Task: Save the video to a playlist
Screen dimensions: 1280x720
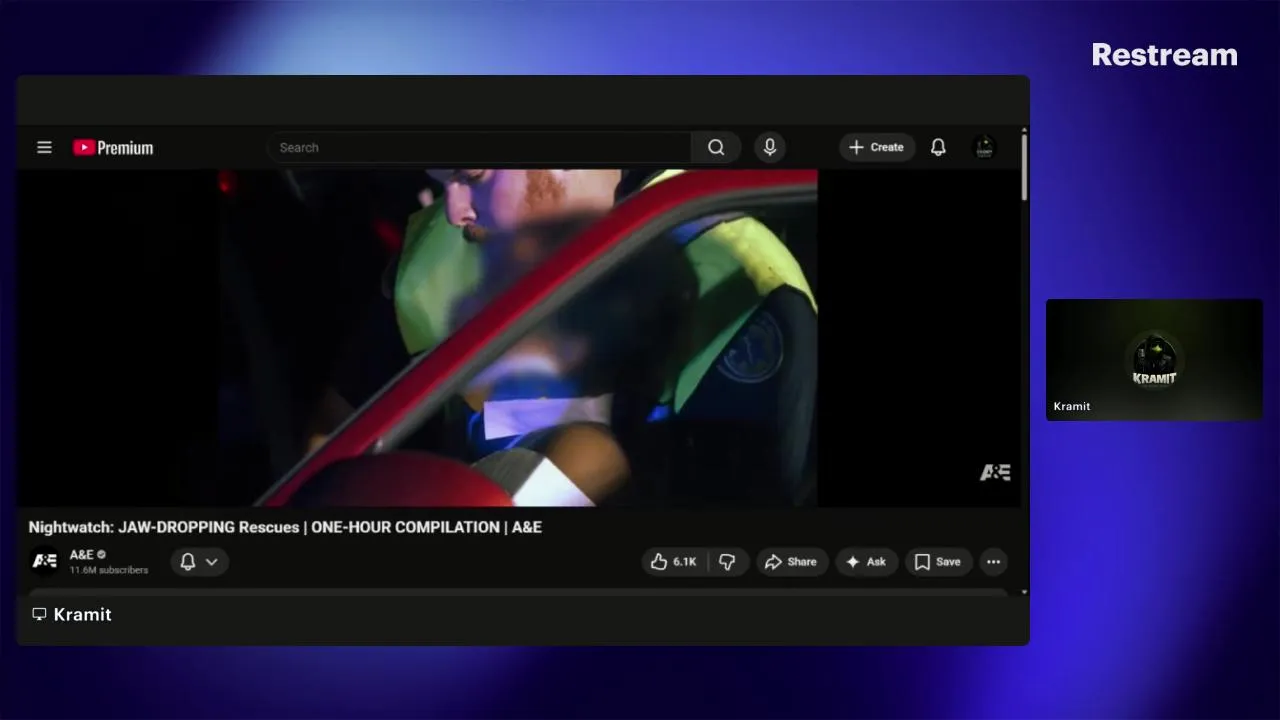Action: (938, 562)
